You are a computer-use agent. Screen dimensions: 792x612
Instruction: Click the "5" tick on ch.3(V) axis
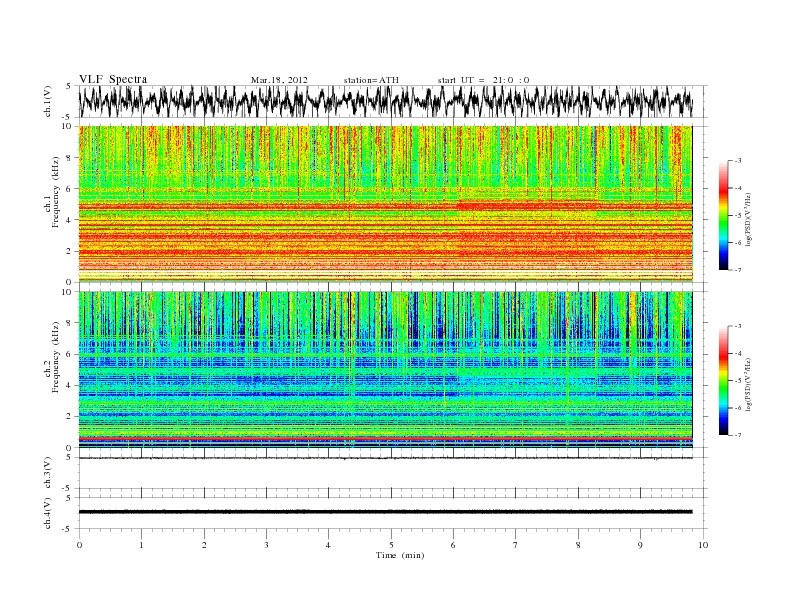pos(69,457)
